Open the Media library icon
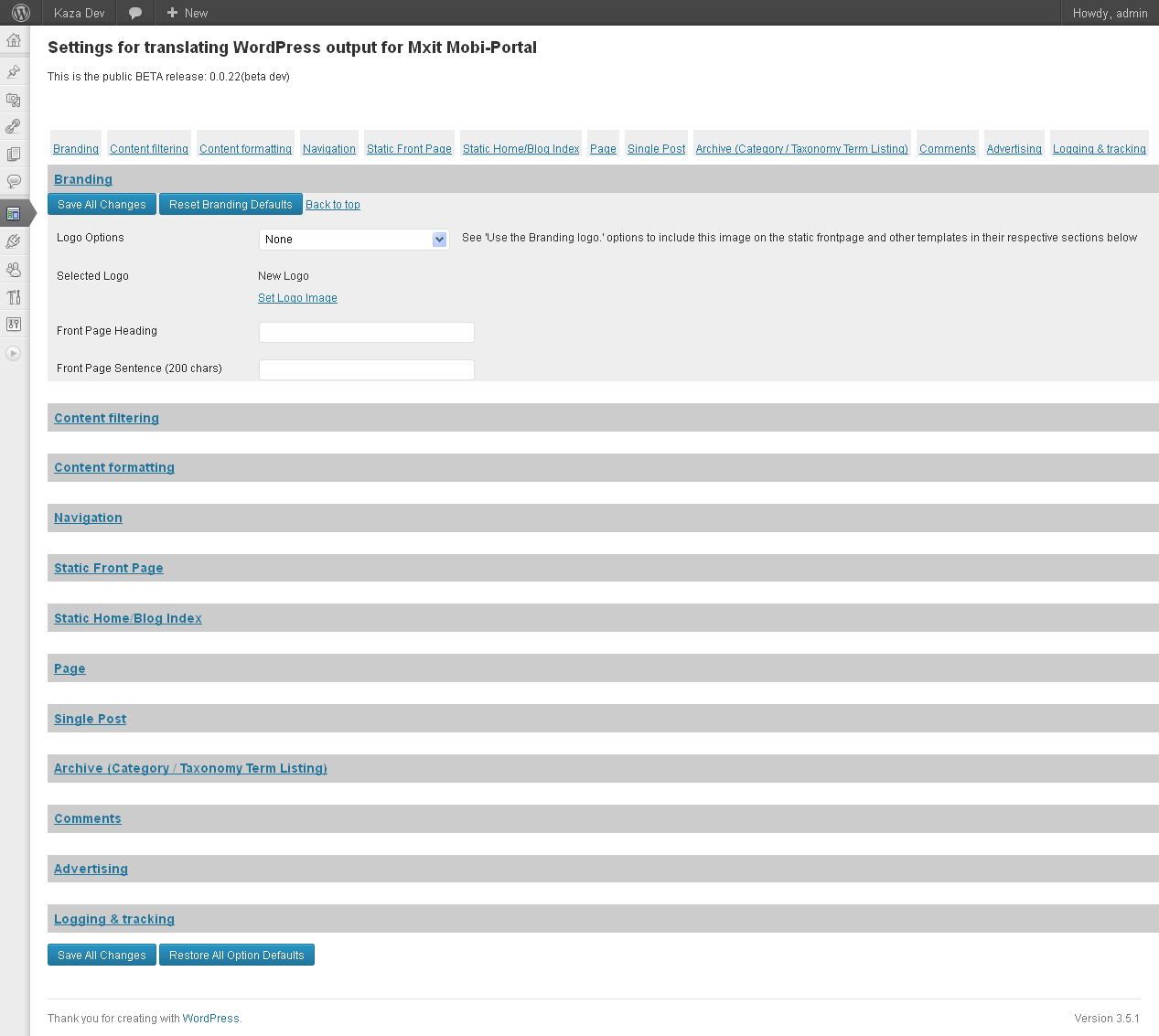Screen dimensions: 1159x1036 14,99
